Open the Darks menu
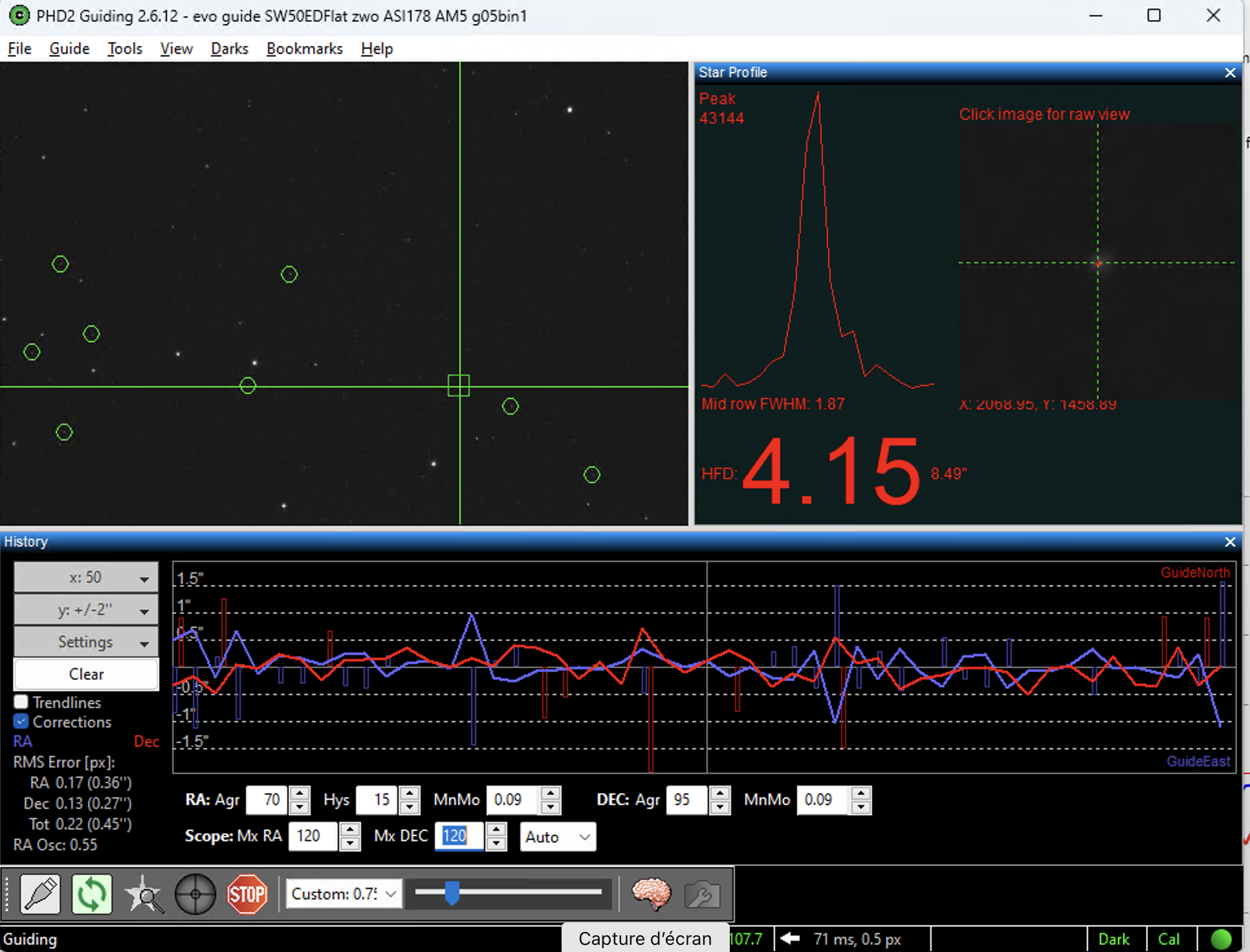This screenshot has height=952, width=1250. click(x=229, y=49)
